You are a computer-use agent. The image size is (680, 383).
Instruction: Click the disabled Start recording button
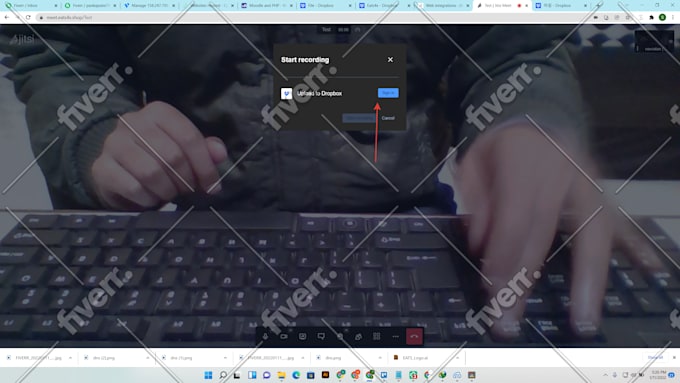coord(359,118)
